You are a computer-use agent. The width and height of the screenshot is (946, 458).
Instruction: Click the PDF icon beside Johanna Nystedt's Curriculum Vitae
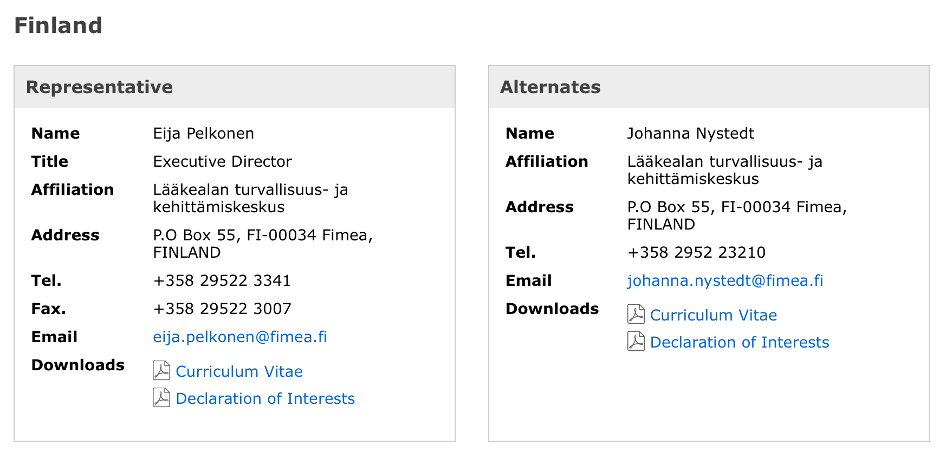635,315
